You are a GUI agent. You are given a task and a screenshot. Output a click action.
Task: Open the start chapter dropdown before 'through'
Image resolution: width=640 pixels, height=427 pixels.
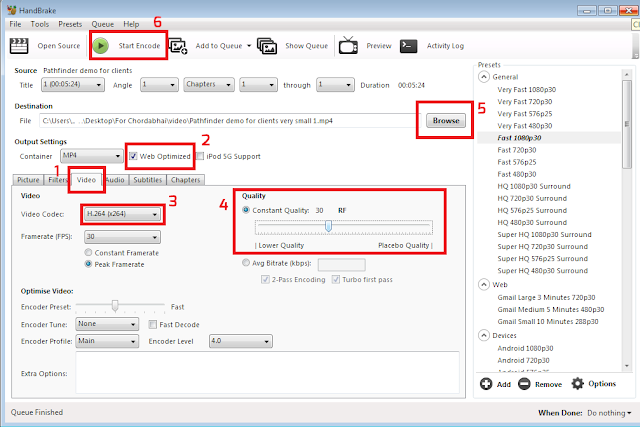coord(258,85)
